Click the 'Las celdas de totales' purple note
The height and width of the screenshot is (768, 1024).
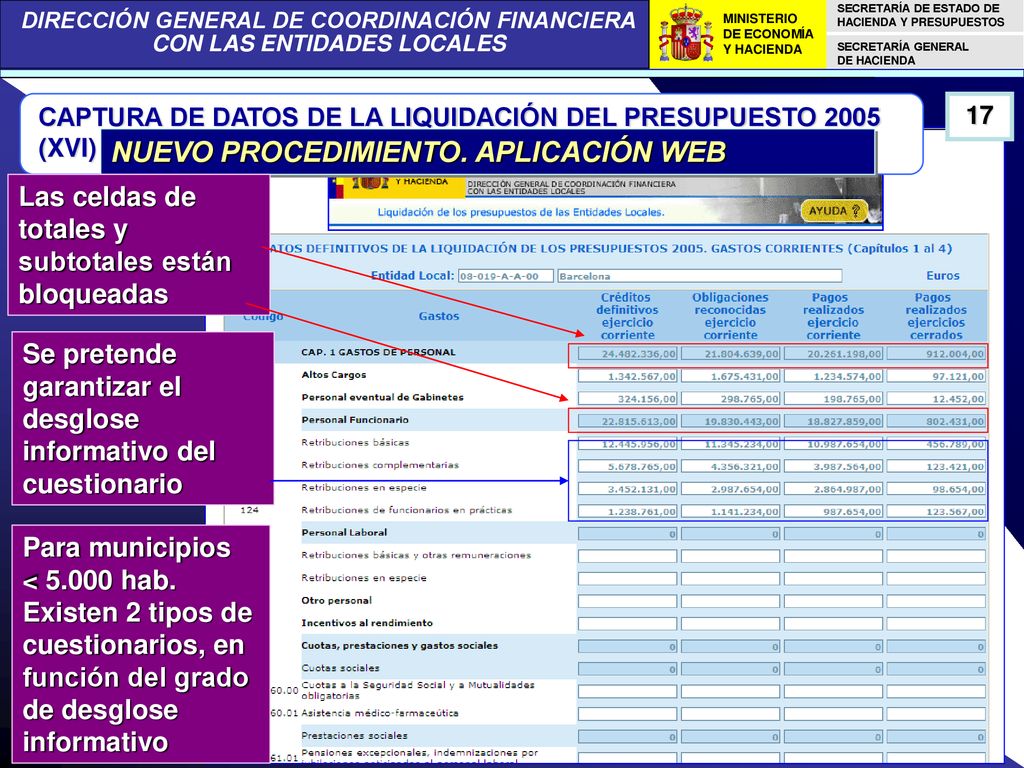(138, 246)
